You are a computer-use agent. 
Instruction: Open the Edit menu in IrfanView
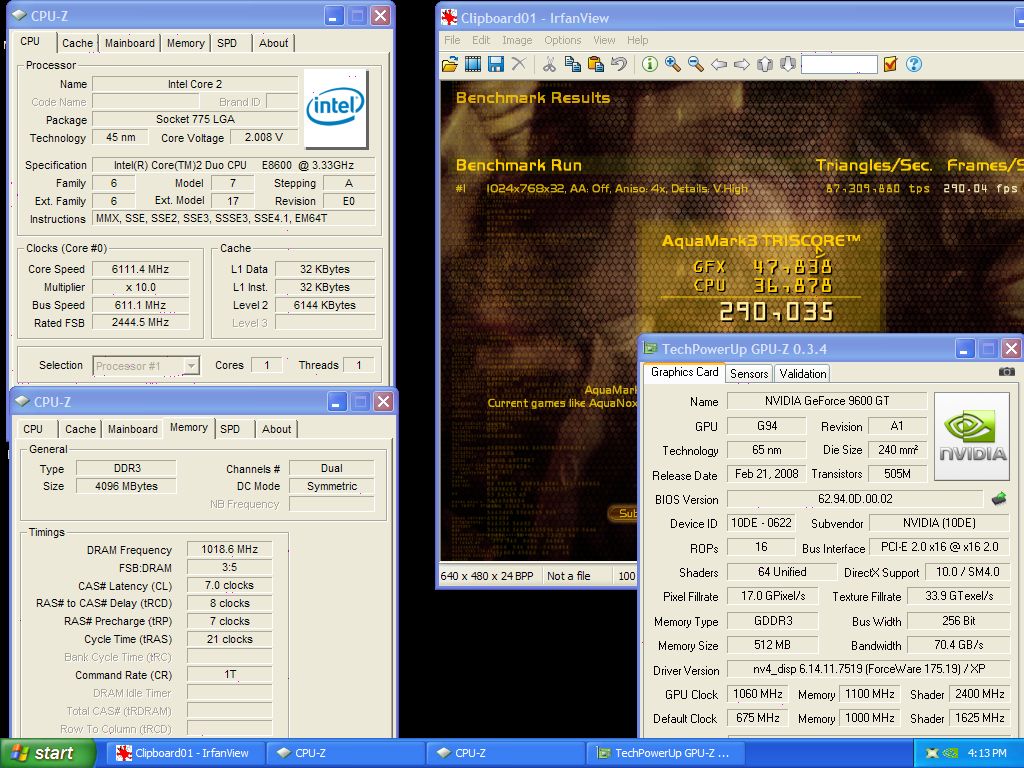coord(481,40)
